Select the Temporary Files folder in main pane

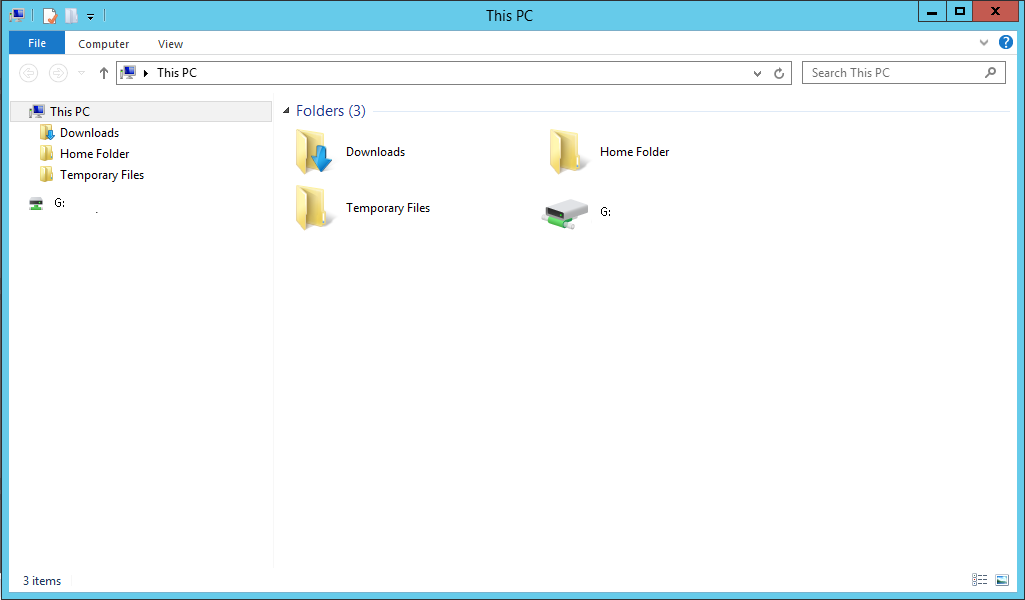[x=313, y=209]
